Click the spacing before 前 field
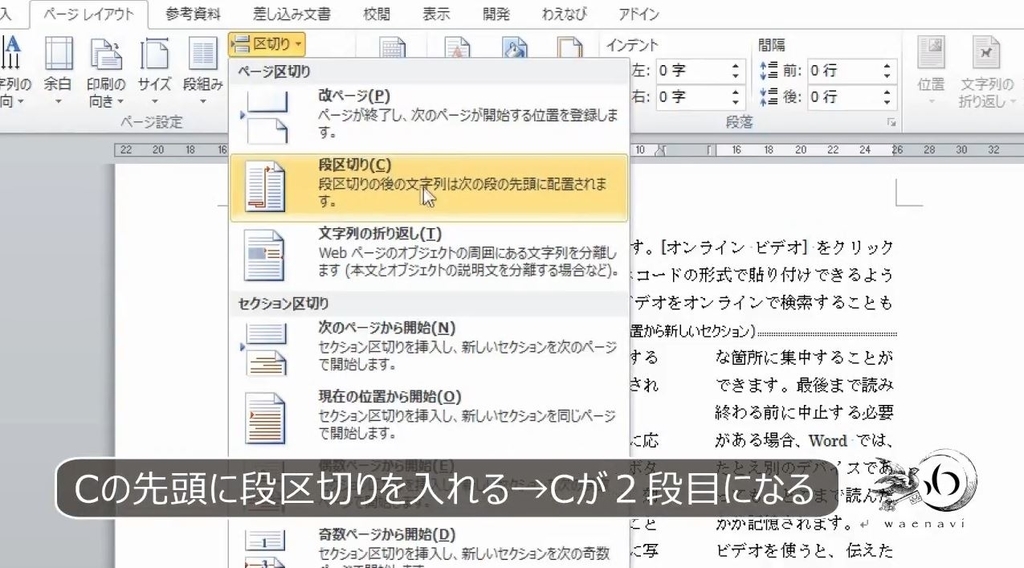The image size is (1024, 568). pos(842,71)
